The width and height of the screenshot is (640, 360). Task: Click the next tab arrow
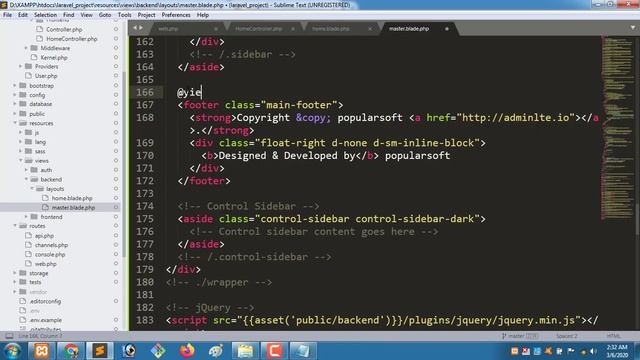[x=141, y=28]
